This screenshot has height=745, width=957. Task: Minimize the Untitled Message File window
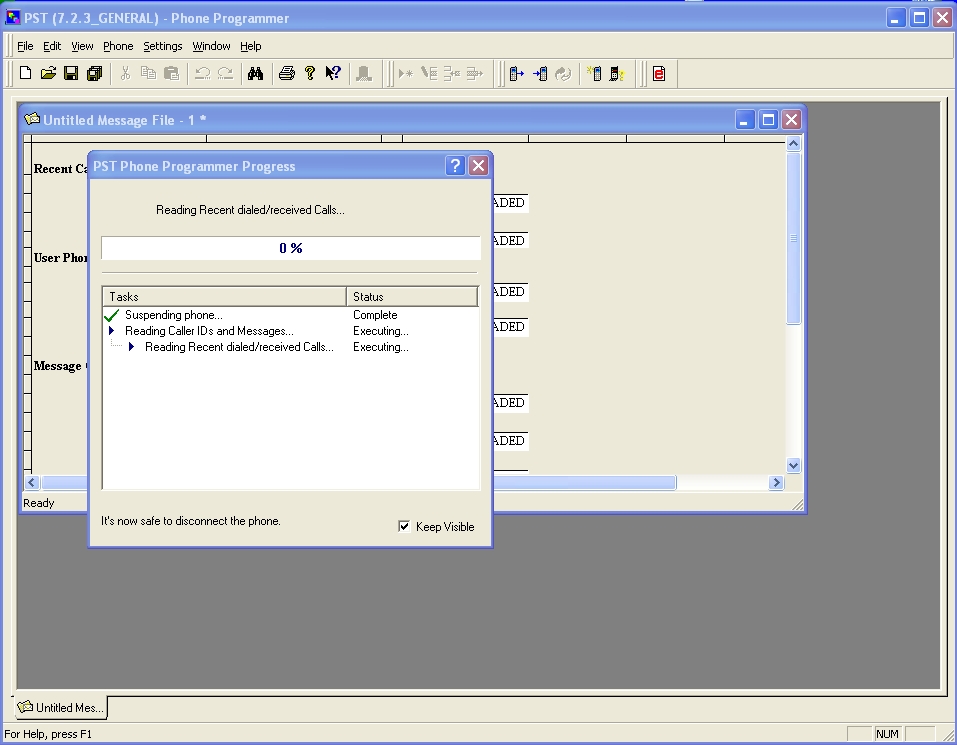[x=744, y=120]
